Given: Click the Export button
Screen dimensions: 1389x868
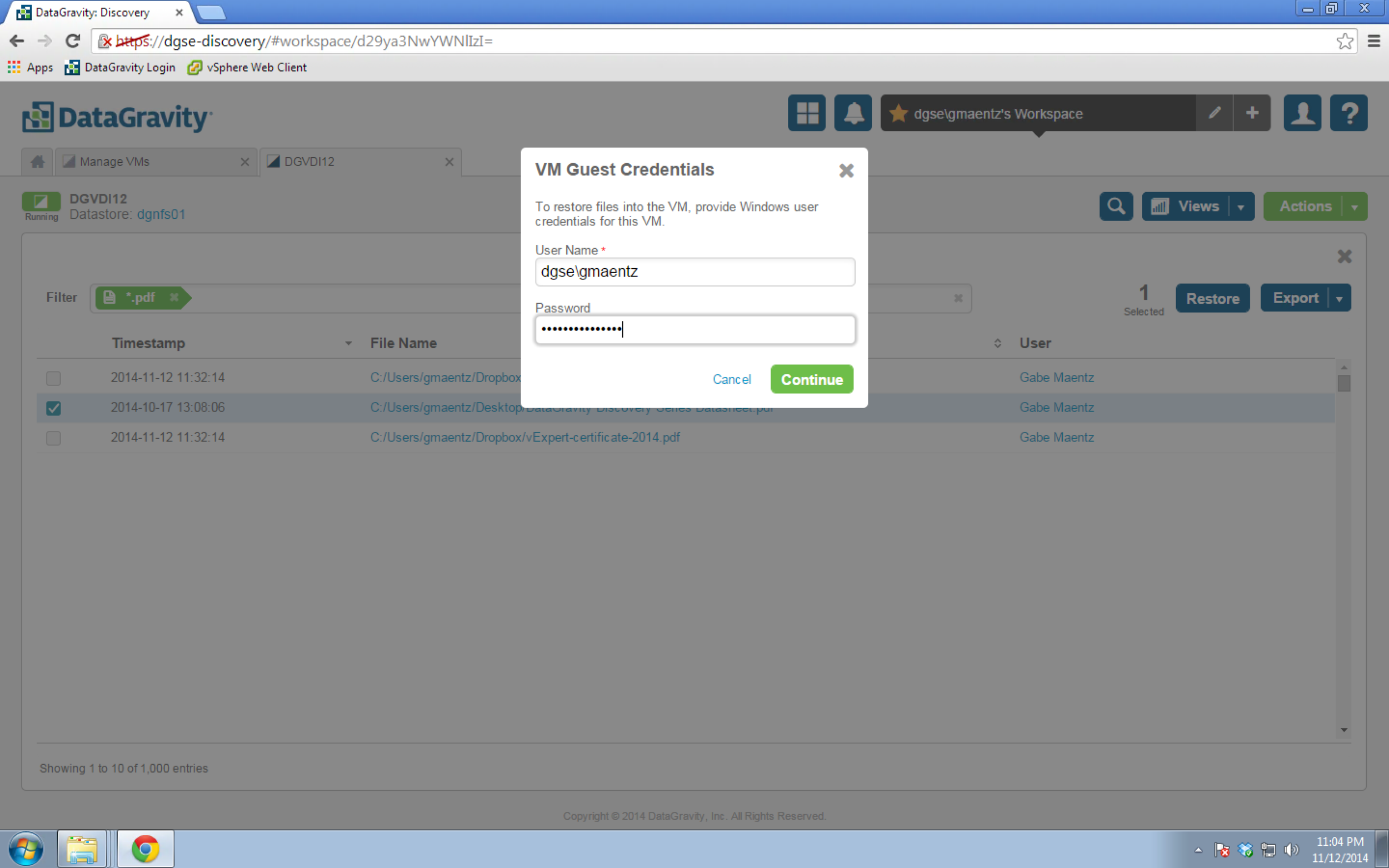Looking at the screenshot, I should click(1295, 298).
